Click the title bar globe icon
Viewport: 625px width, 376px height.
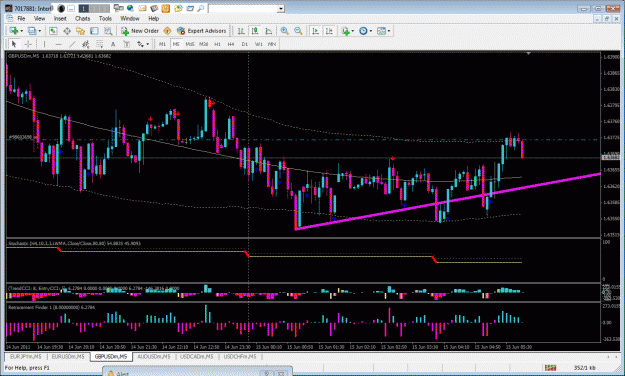(x=130, y=8)
